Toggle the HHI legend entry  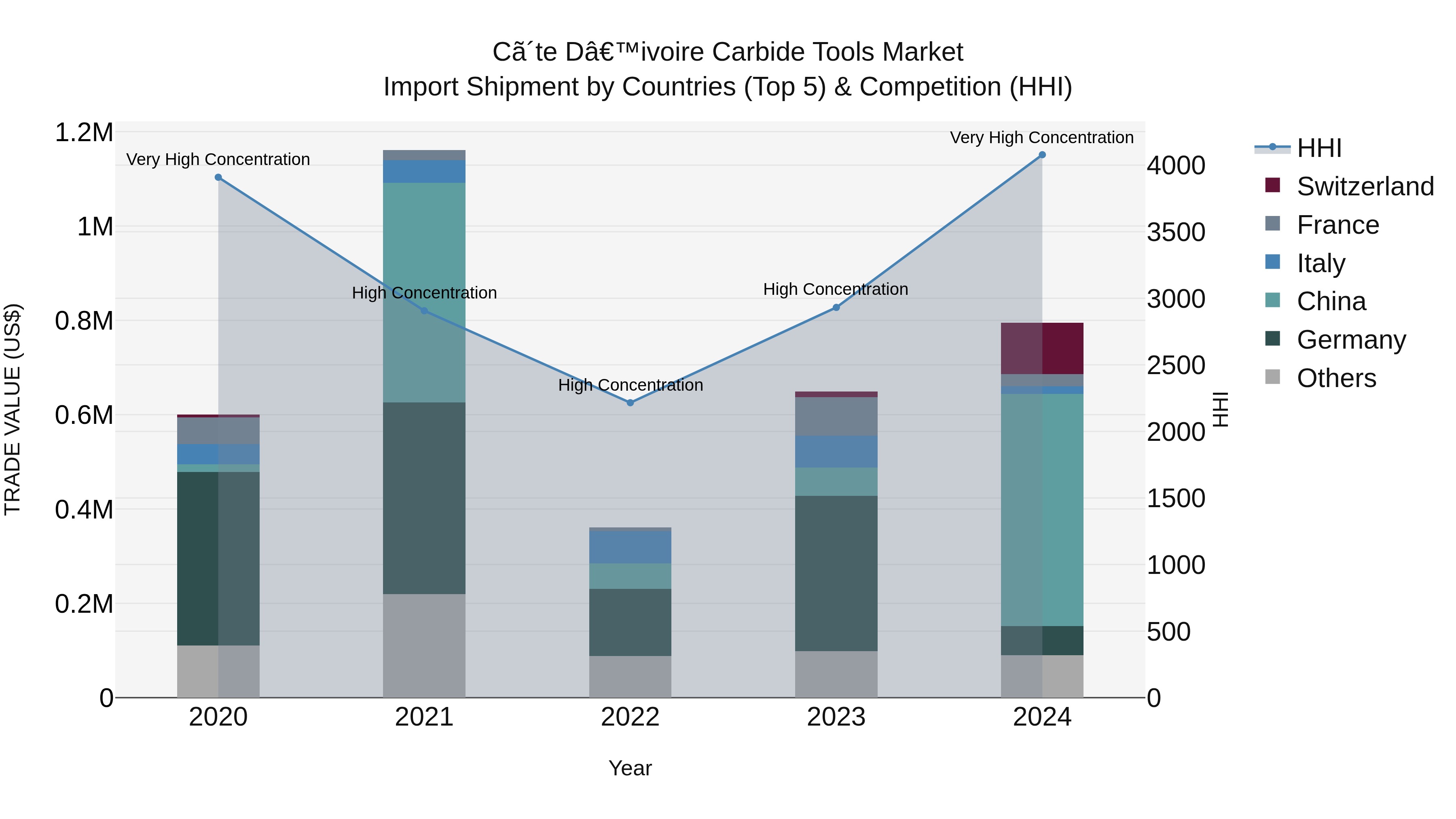point(1298,148)
